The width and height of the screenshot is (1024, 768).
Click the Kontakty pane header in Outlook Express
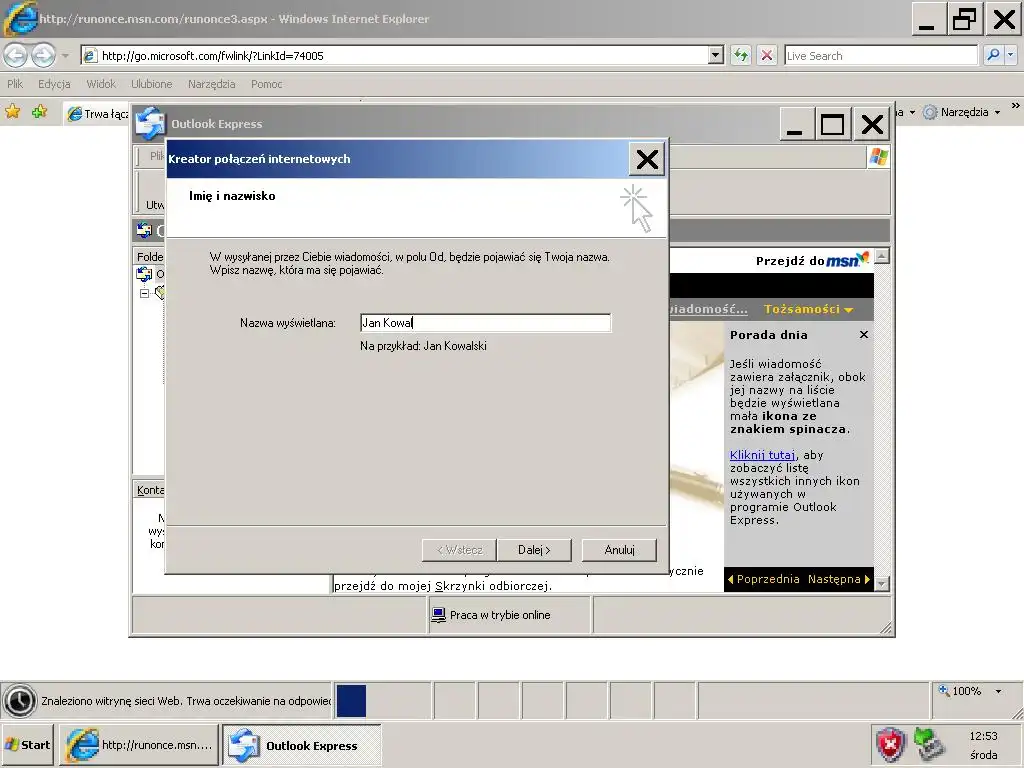click(150, 490)
